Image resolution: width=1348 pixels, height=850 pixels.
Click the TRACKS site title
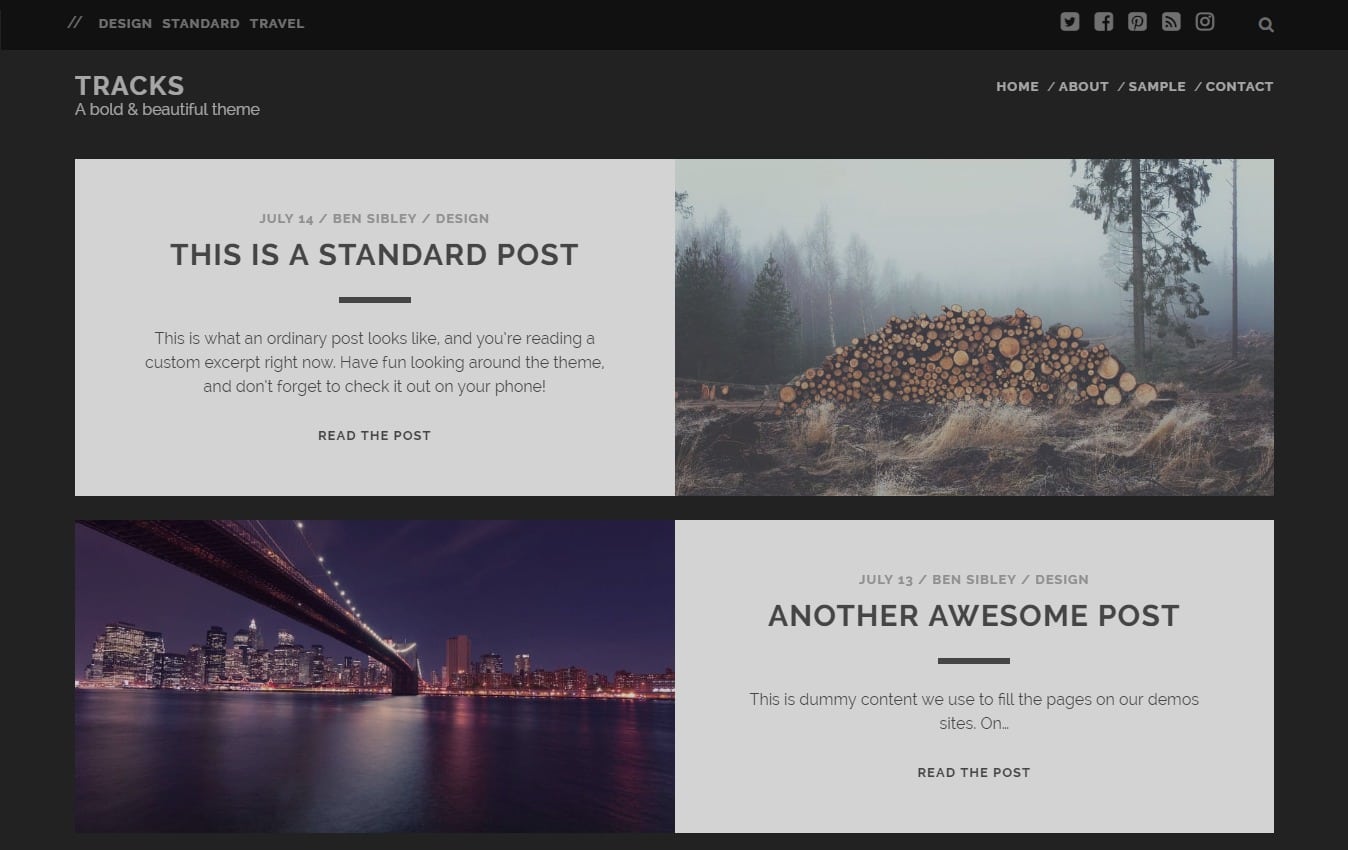129,85
